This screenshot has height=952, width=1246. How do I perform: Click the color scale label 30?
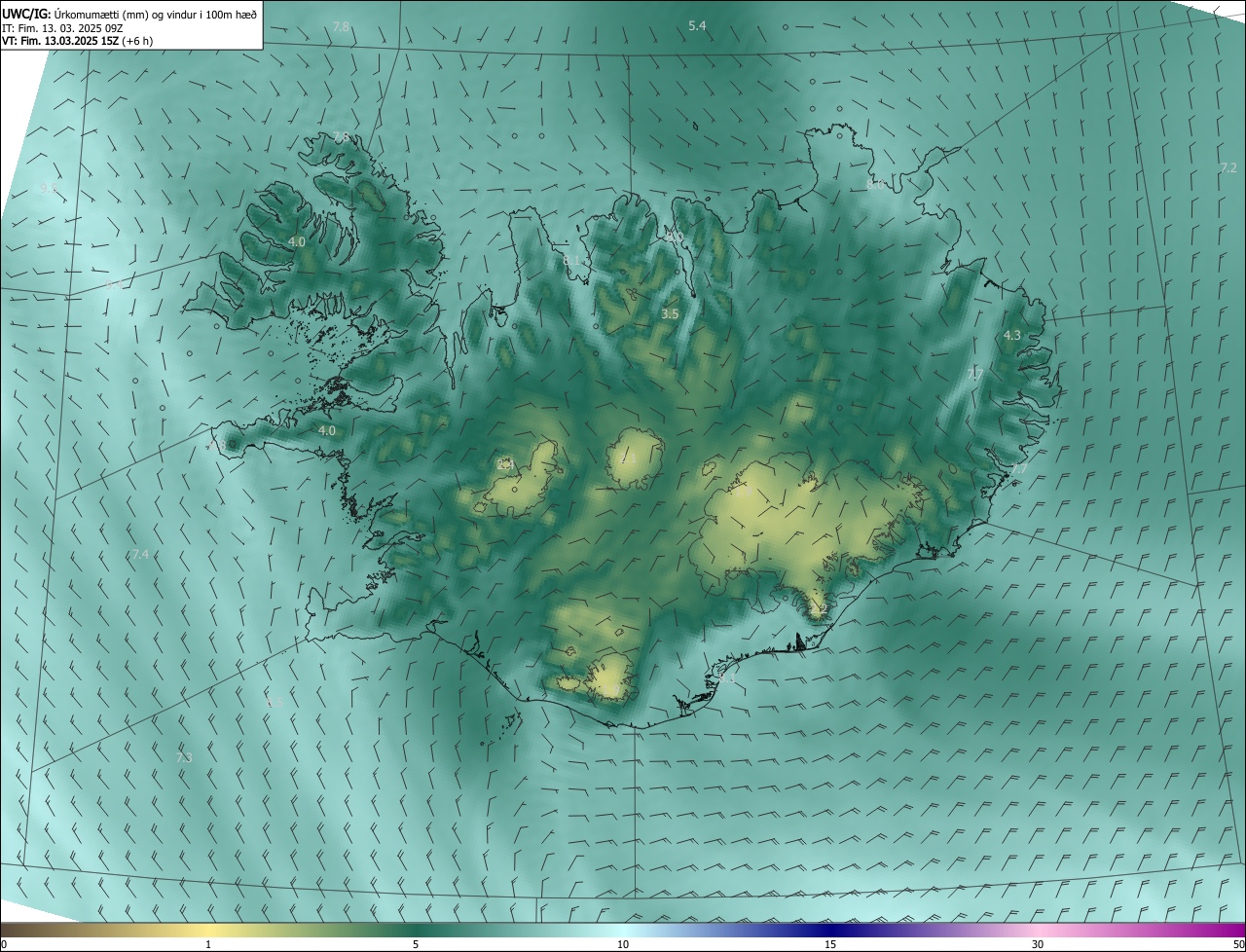coord(1038,944)
